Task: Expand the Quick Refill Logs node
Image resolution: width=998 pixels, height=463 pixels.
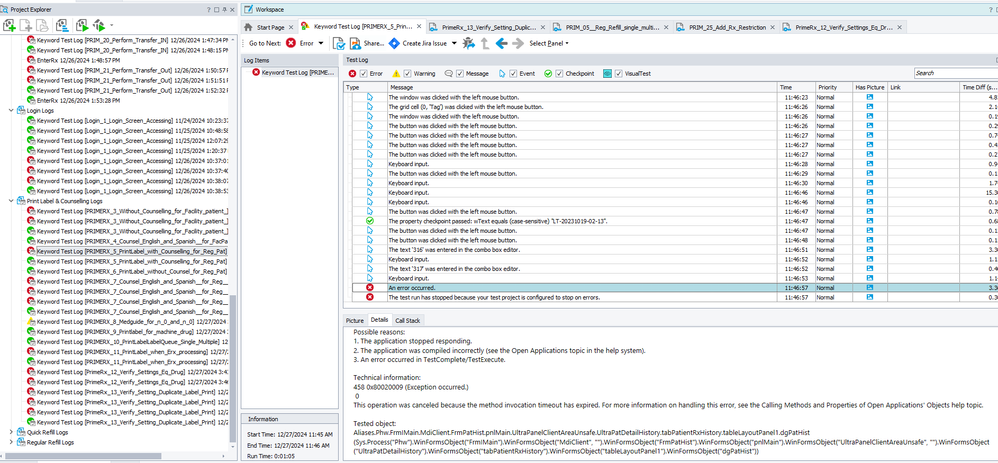Action: point(11,432)
